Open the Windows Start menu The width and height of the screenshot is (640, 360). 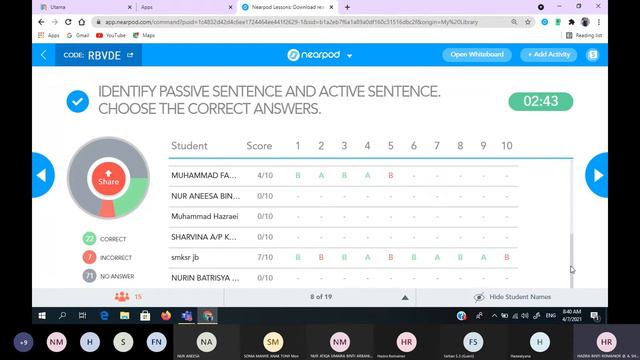[42, 316]
